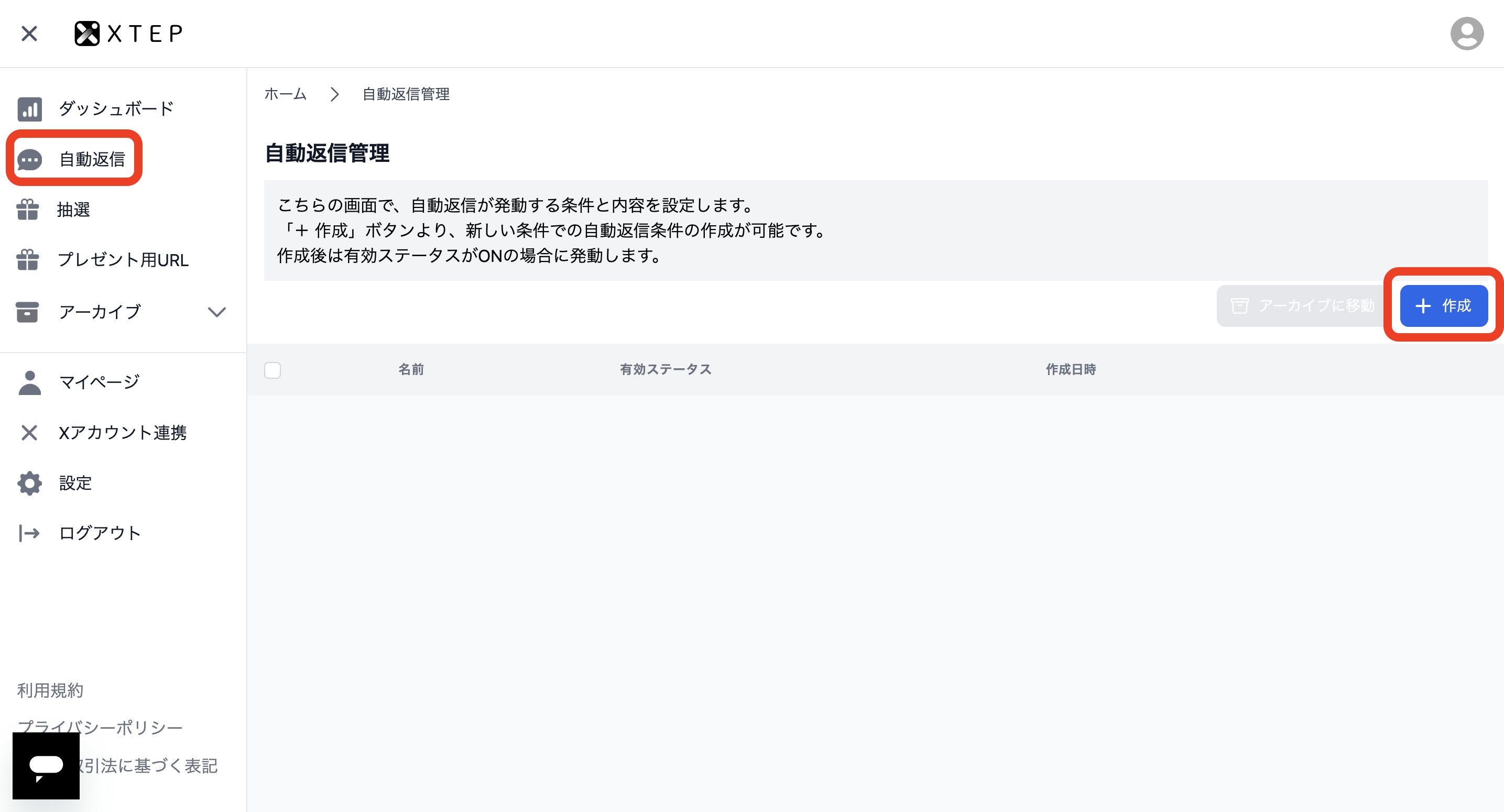Image resolution: width=1504 pixels, height=812 pixels.
Task: Open the プライバシーポリシー link
Action: (100, 727)
